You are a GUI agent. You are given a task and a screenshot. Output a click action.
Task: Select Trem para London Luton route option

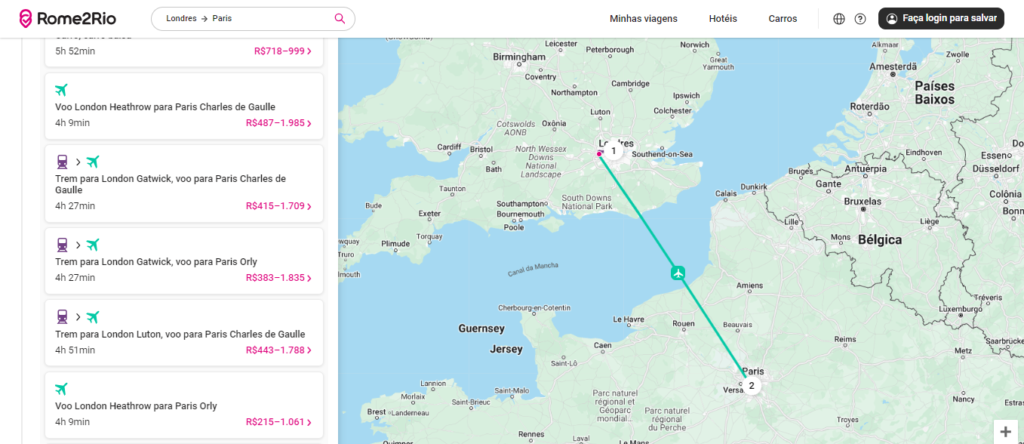(180, 334)
